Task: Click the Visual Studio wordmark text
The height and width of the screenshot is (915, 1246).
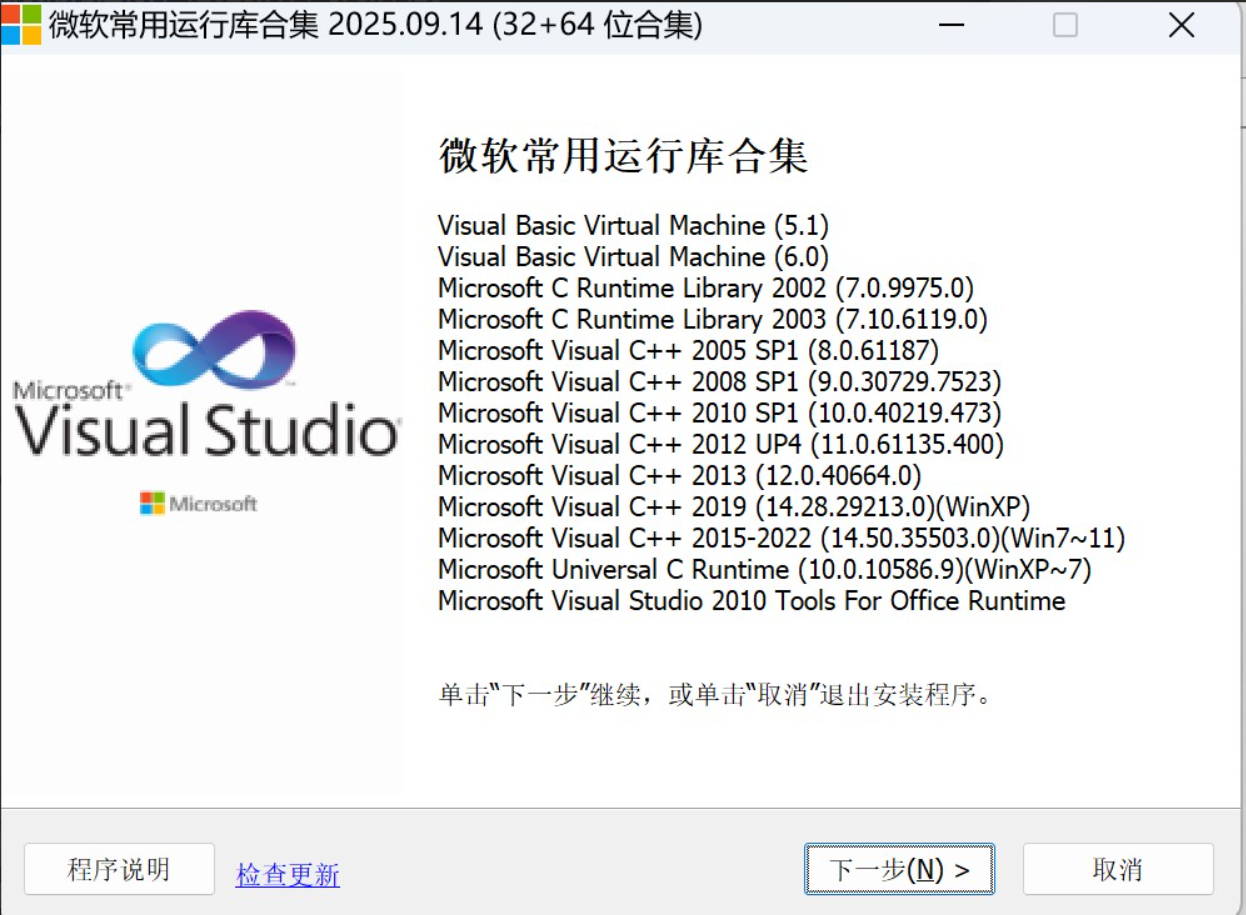Action: (x=208, y=431)
